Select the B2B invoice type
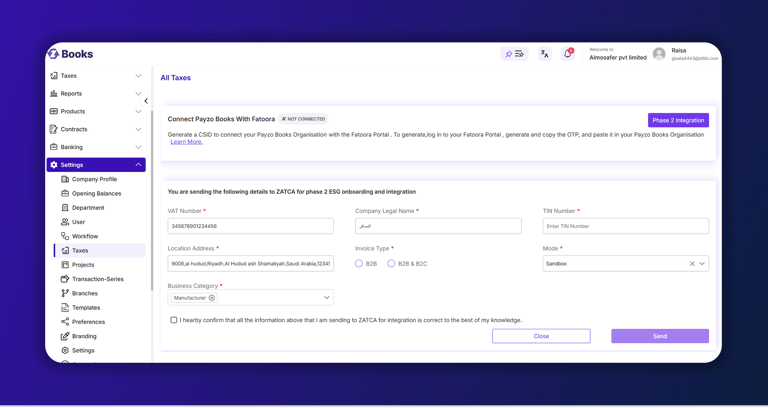 (x=359, y=264)
